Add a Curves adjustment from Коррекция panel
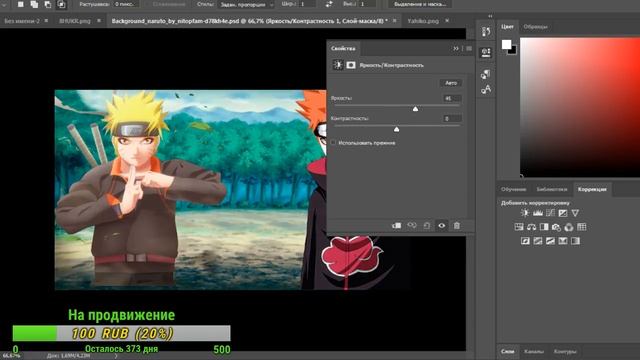 click(551, 213)
